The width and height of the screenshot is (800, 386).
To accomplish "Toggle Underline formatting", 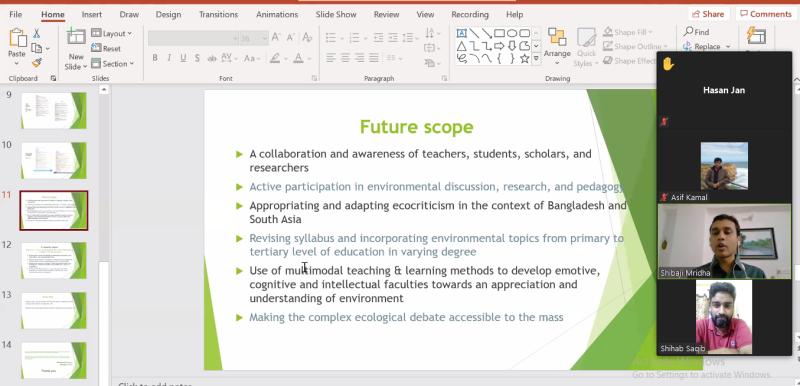I will pos(183,58).
